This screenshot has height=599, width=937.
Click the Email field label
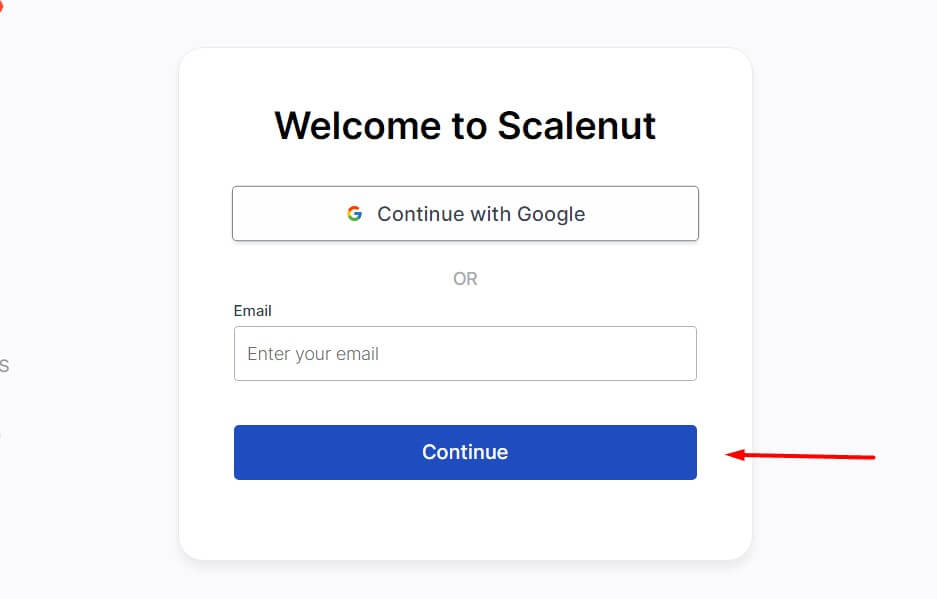(x=252, y=311)
